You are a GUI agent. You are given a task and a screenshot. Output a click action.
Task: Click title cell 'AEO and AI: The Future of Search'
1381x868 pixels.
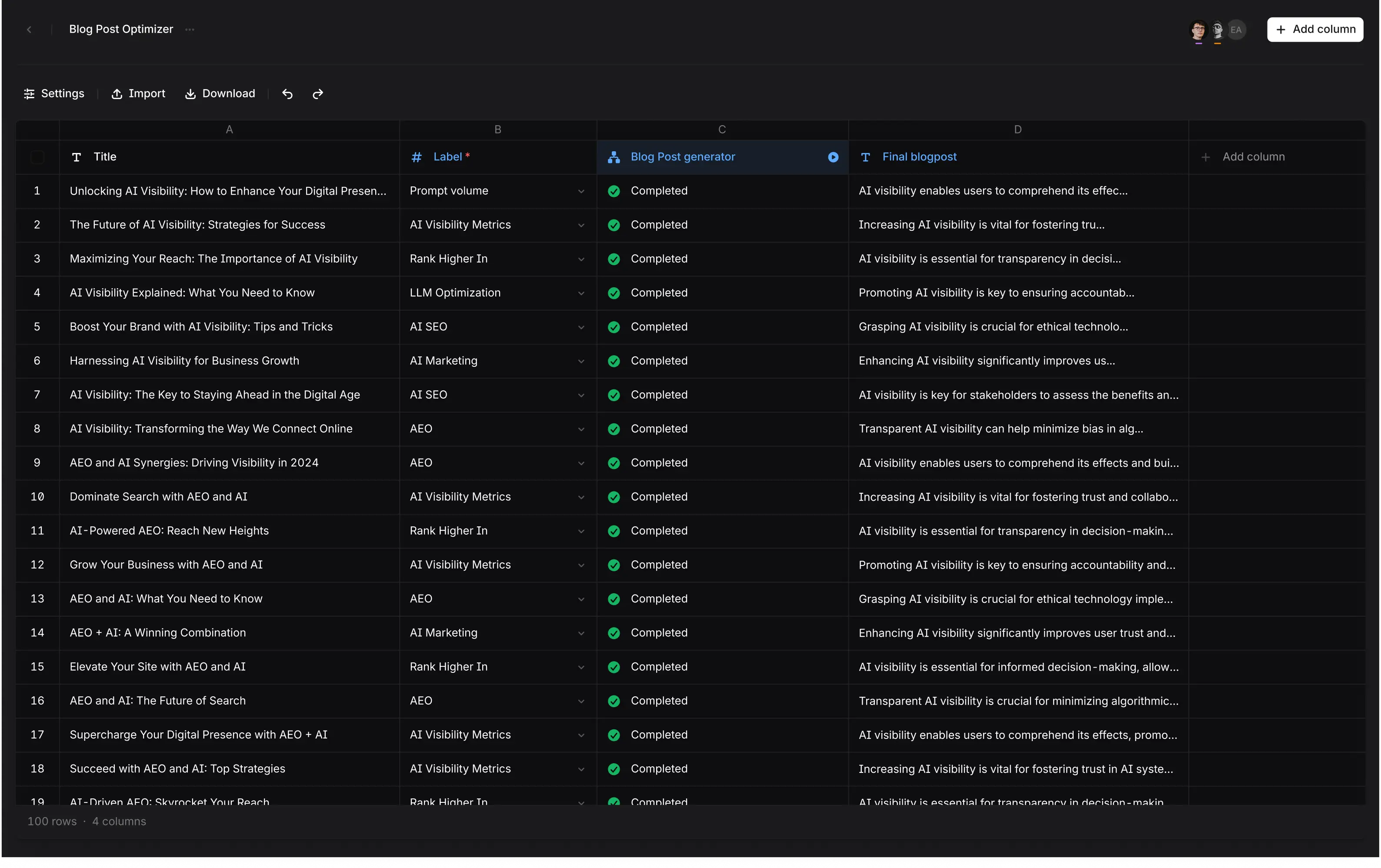(x=230, y=701)
